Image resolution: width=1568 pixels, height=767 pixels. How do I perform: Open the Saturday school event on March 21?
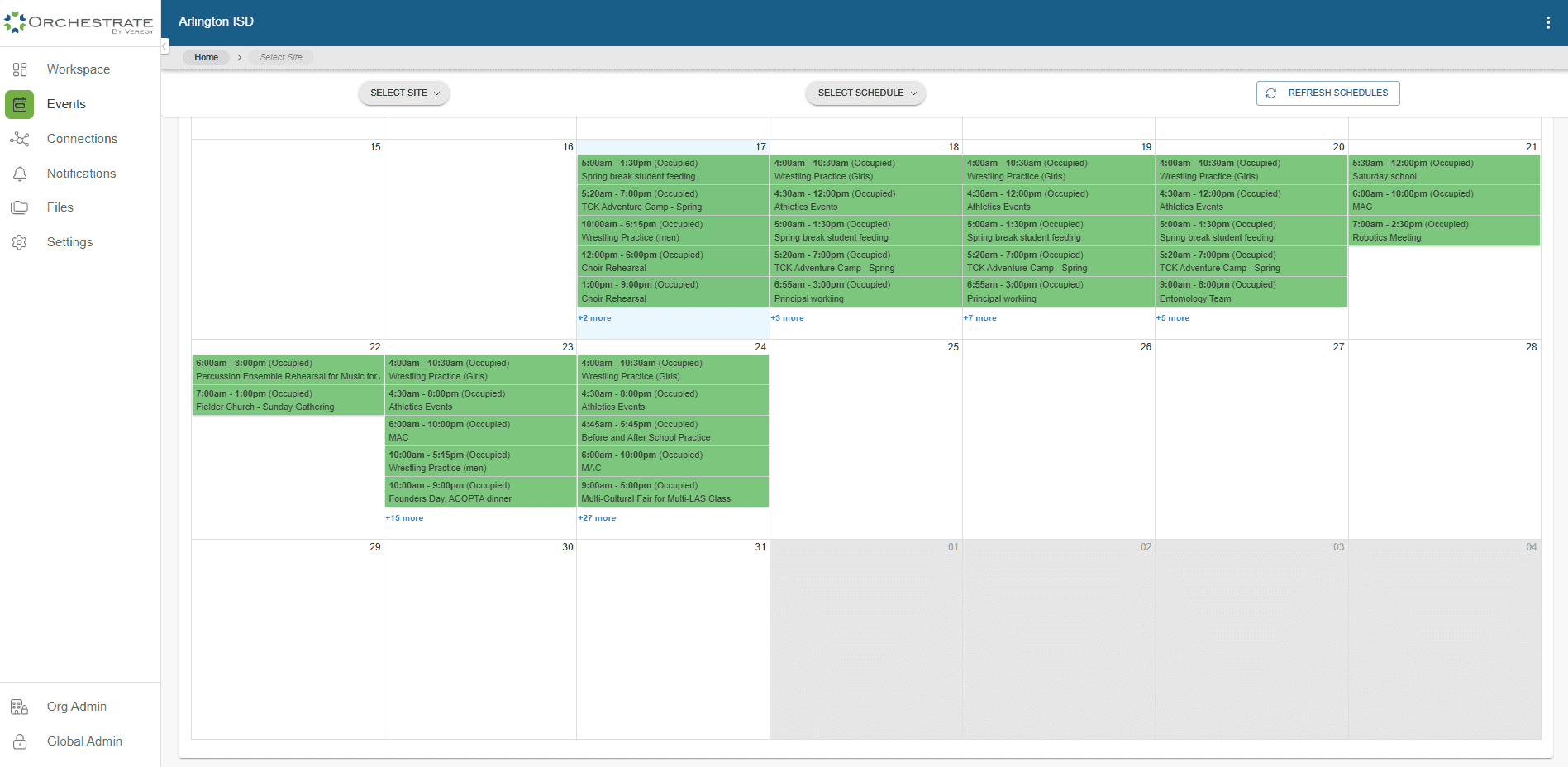1442,169
